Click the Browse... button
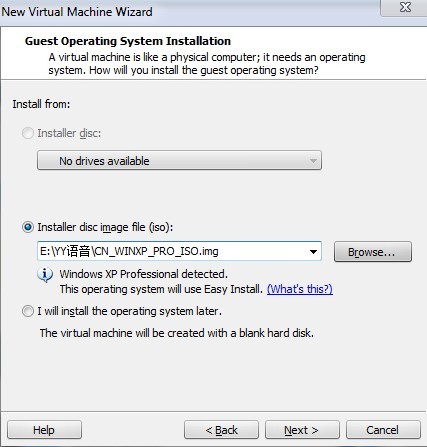The width and height of the screenshot is (427, 447). pyautogui.click(x=373, y=252)
